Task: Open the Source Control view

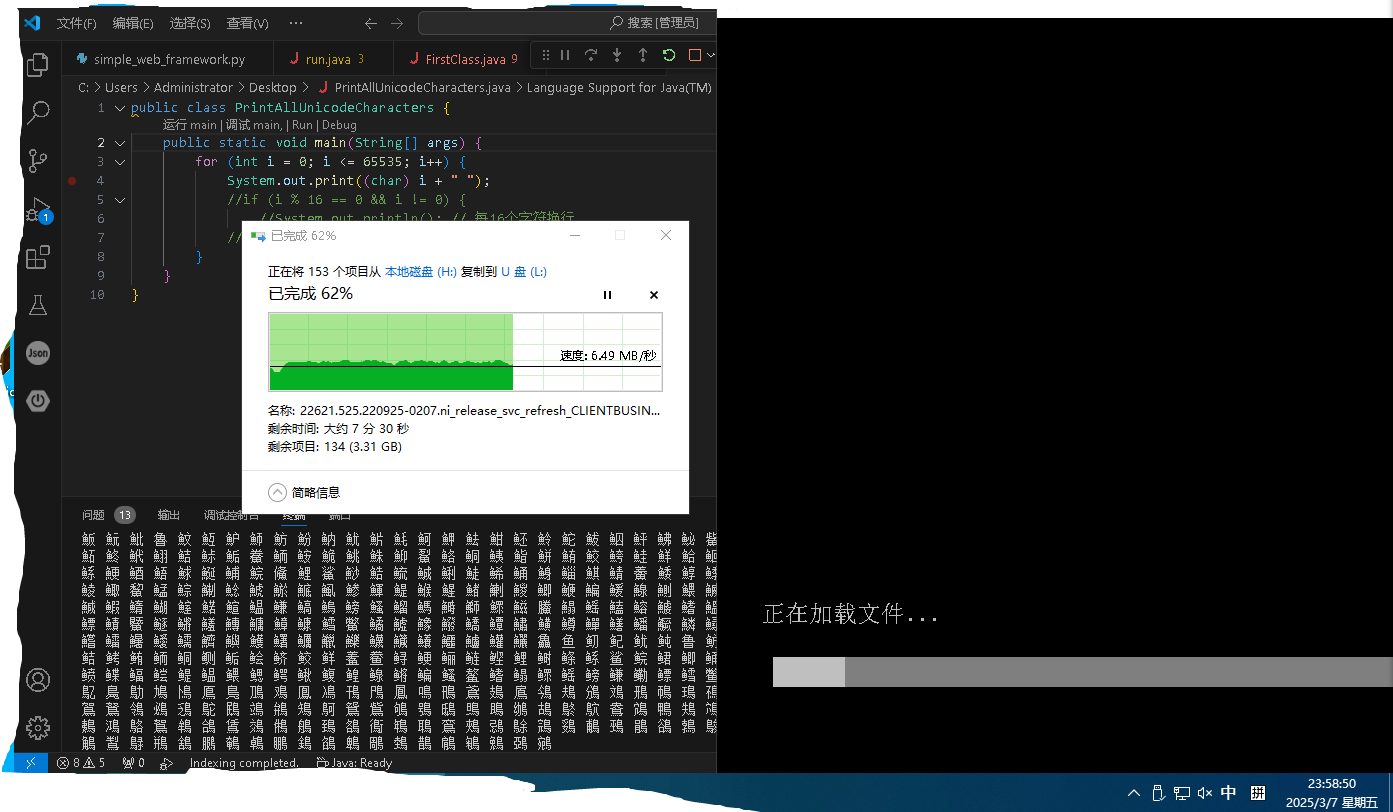Action: point(38,160)
